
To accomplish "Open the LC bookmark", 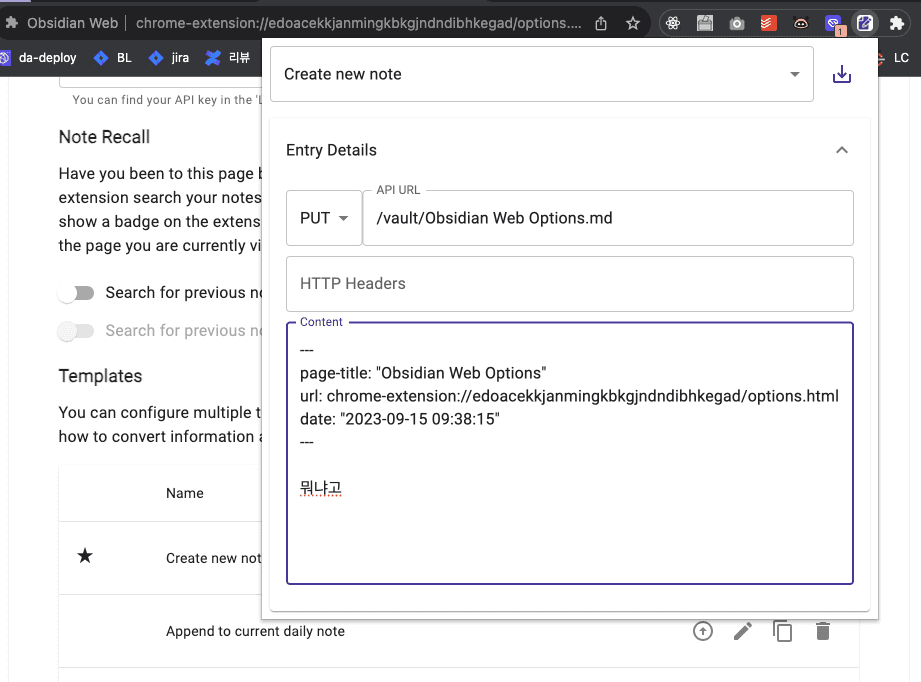I will tap(893, 58).
